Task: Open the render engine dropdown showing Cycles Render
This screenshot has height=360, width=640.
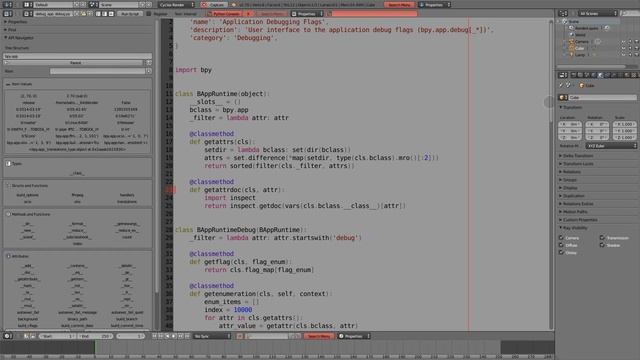Action: coord(176,5)
